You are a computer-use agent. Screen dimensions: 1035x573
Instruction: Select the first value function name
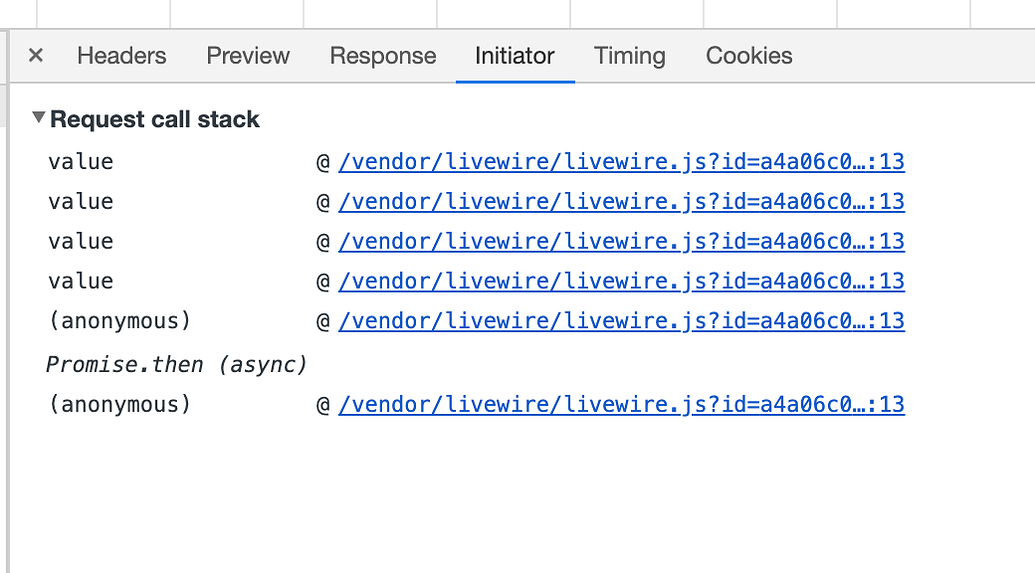coord(81,162)
